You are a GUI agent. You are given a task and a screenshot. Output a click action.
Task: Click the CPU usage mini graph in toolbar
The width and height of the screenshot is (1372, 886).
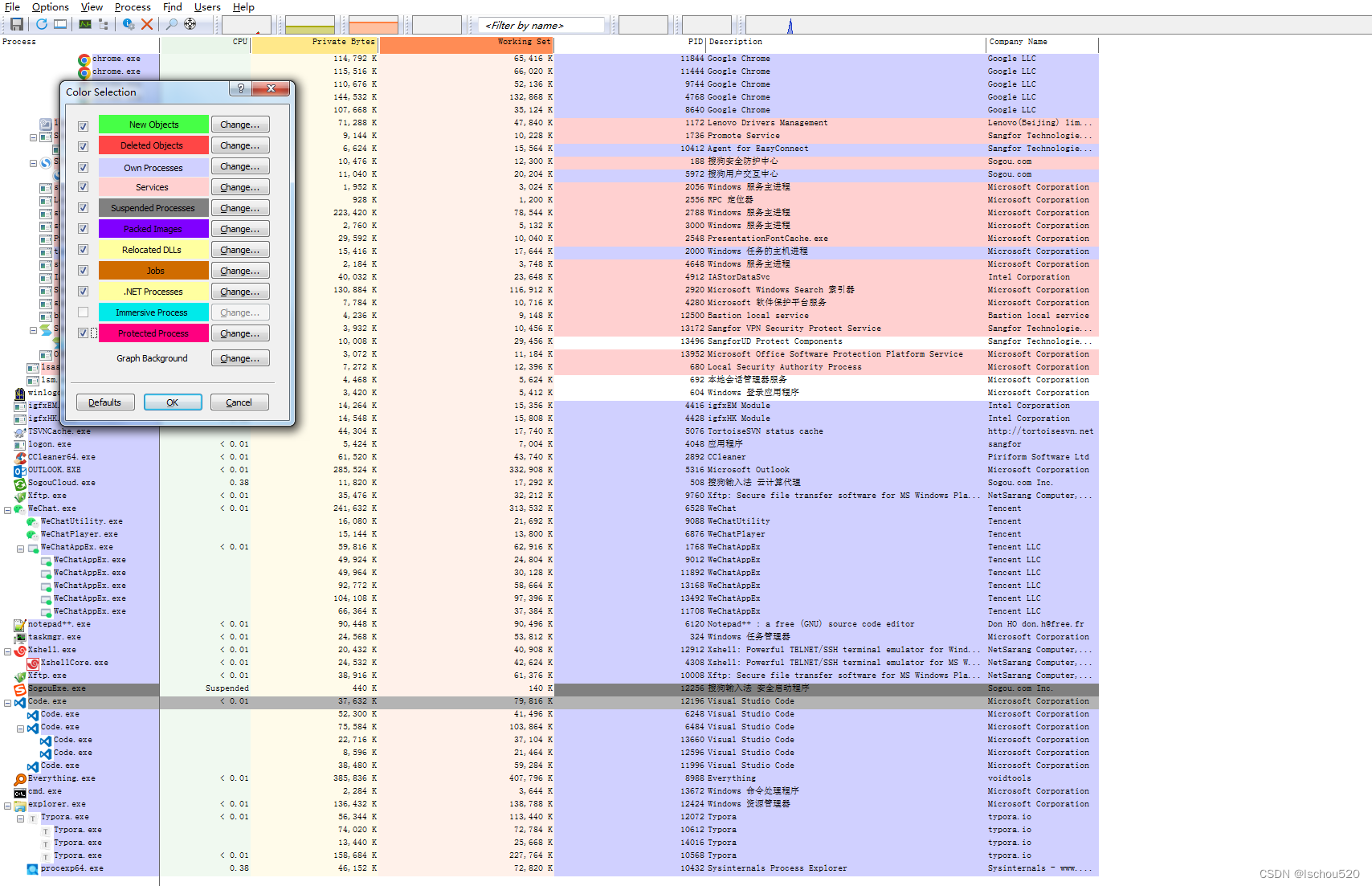(x=246, y=24)
